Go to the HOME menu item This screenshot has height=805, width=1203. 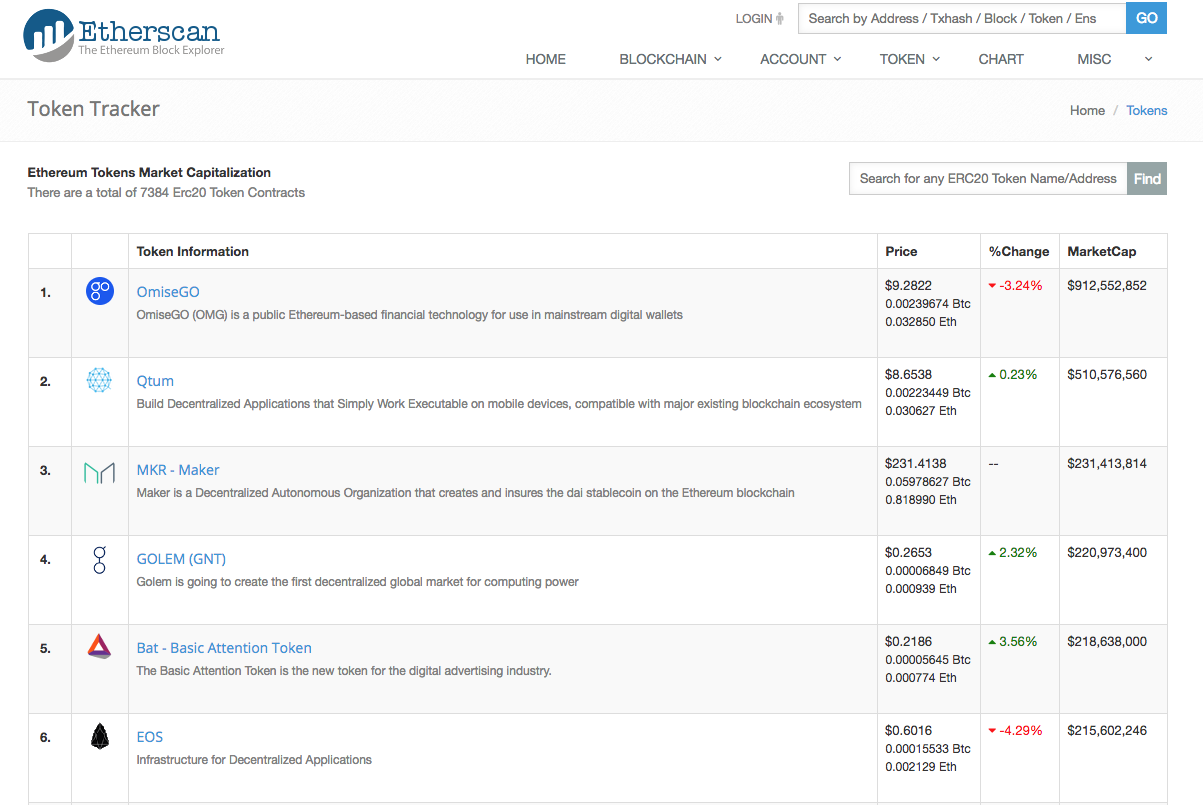[546, 59]
